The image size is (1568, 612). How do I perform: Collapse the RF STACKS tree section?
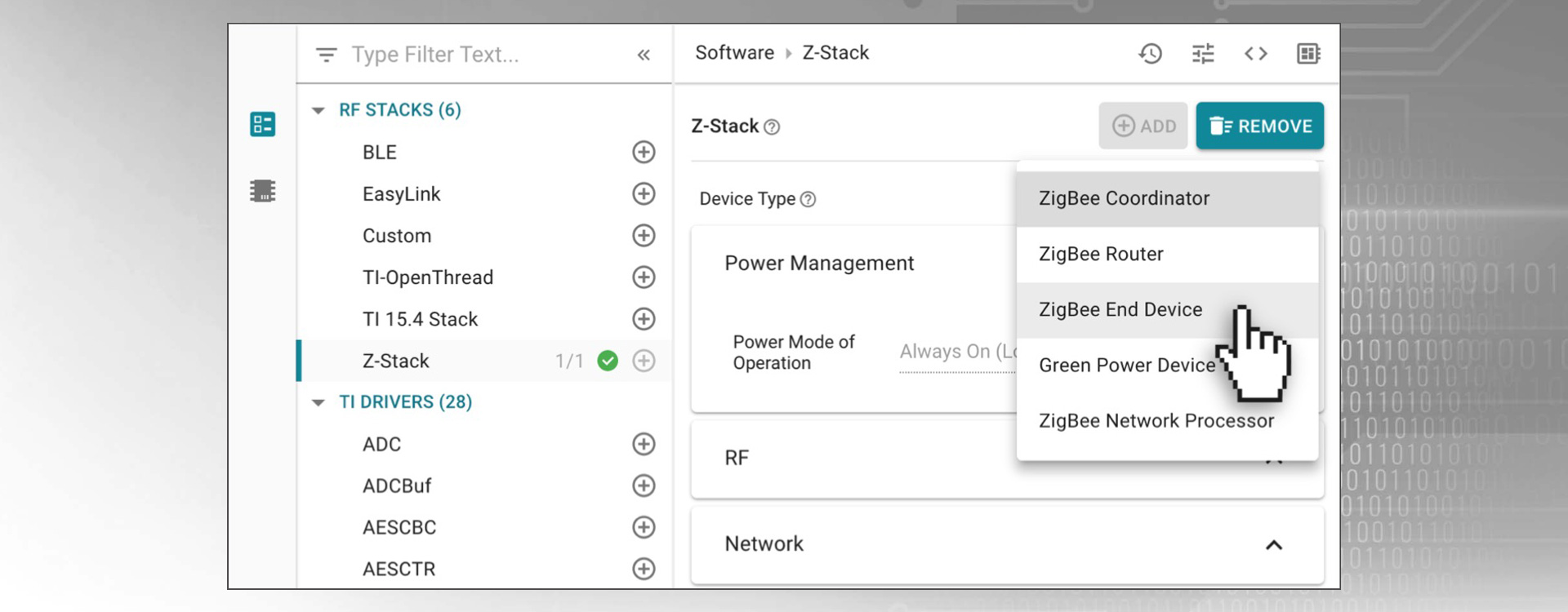tap(318, 110)
